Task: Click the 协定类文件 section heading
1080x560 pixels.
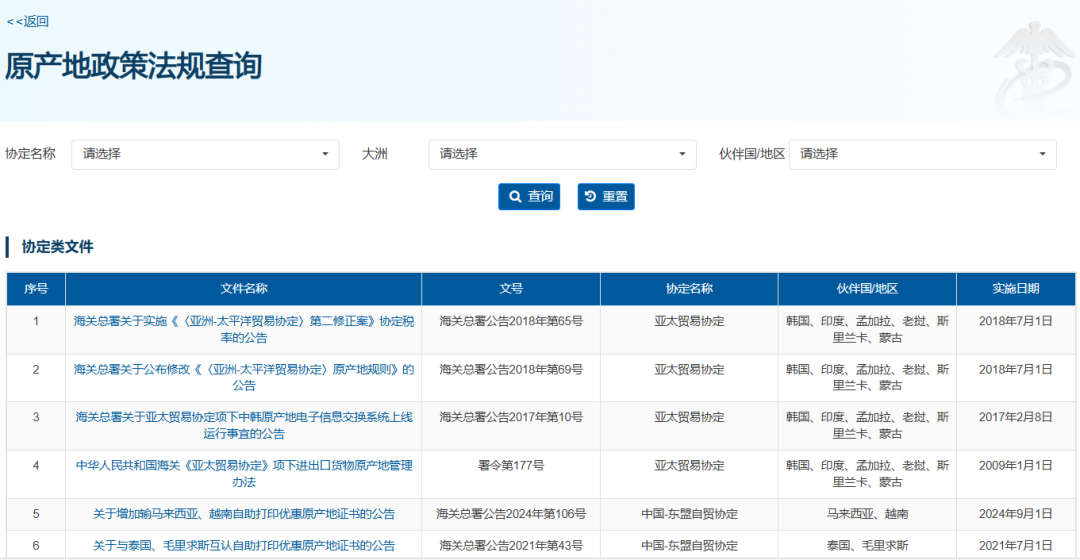Action: [57, 247]
